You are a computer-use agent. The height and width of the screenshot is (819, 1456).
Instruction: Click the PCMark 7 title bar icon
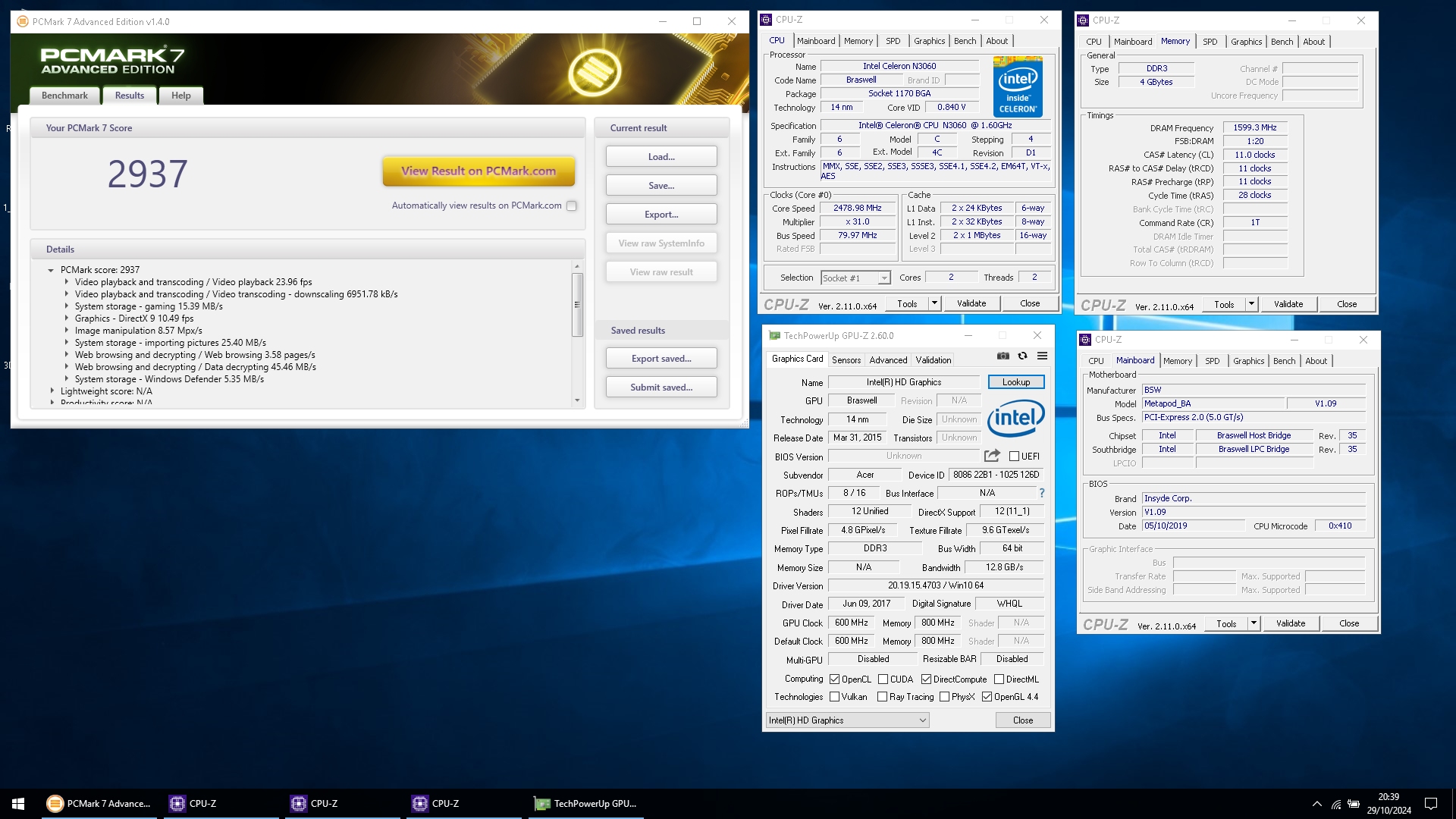coord(22,21)
